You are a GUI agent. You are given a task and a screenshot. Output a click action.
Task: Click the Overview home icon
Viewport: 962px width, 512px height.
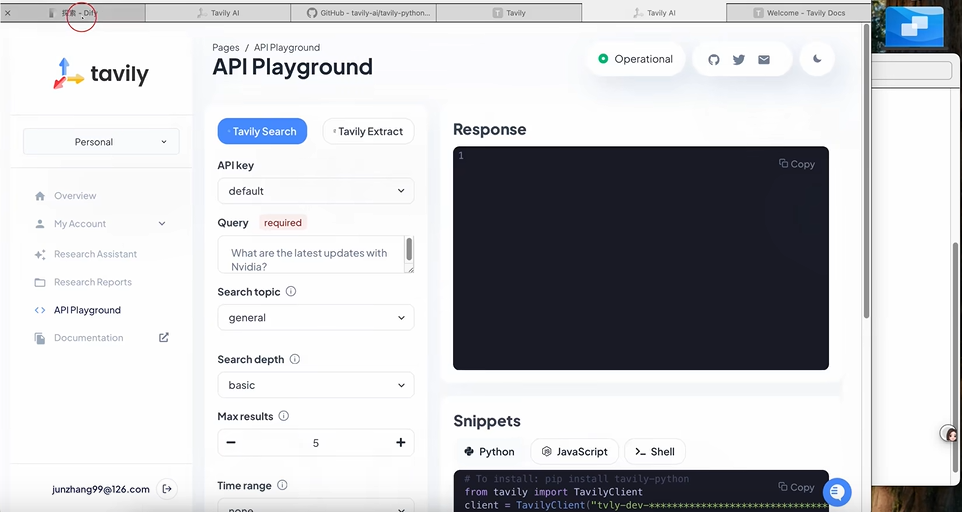click(40, 196)
